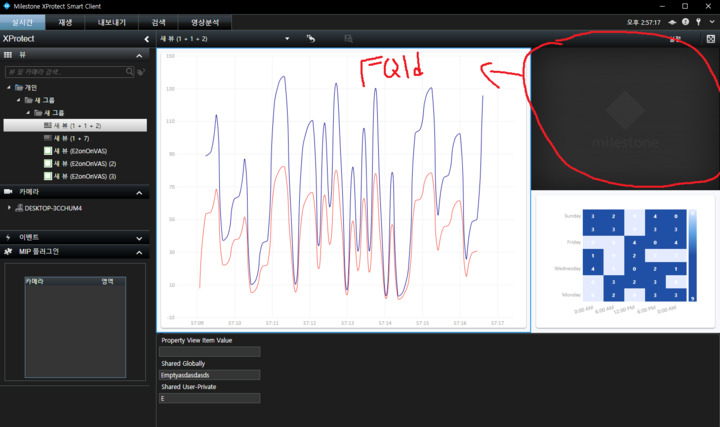Expand the DESKTOP-3CCHUM4 camera tree node

[x=9, y=208]
